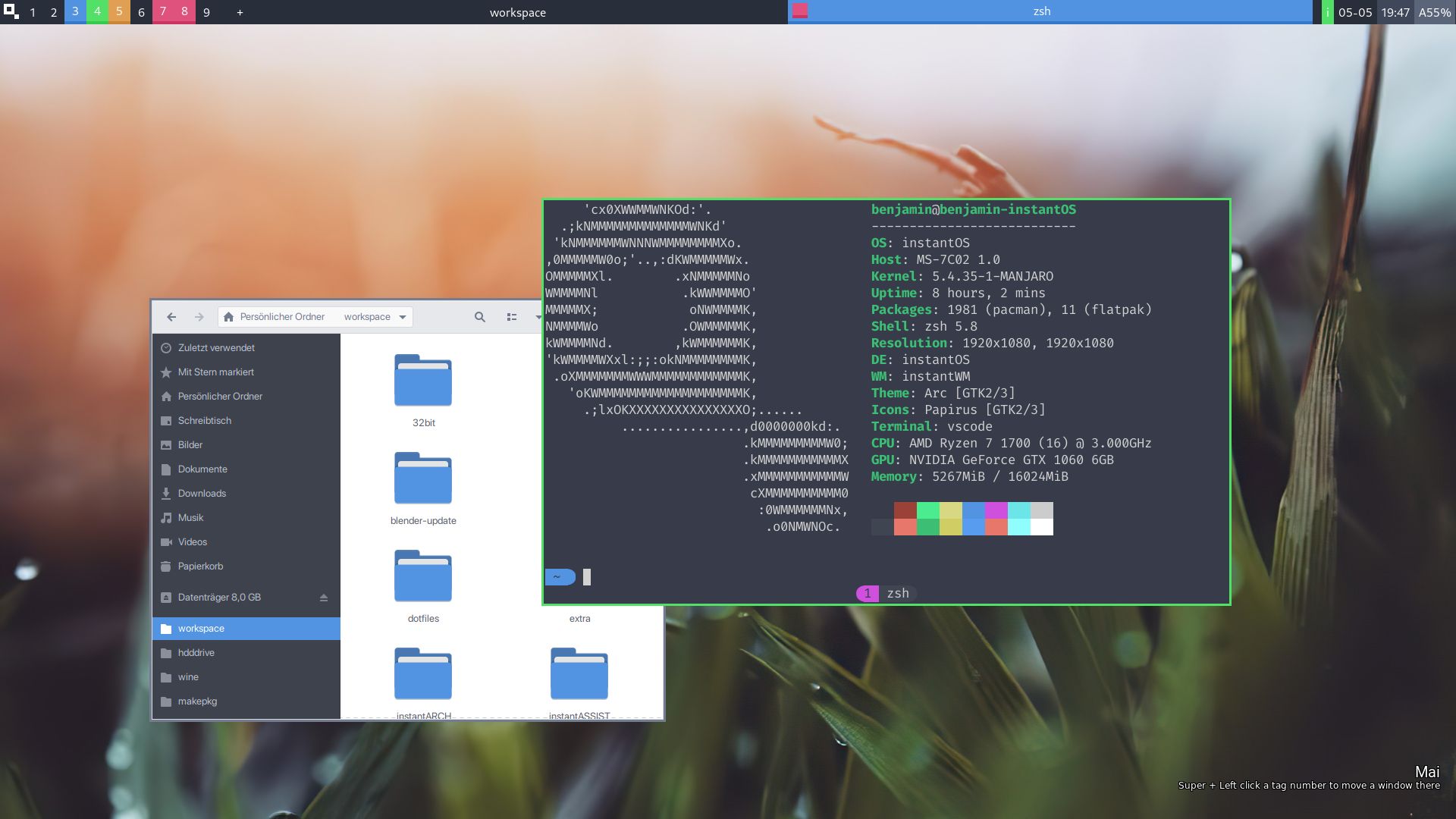This screenshot has height=819, width=1456.
Task: Click the back navigation arrow
Action: 171,317
